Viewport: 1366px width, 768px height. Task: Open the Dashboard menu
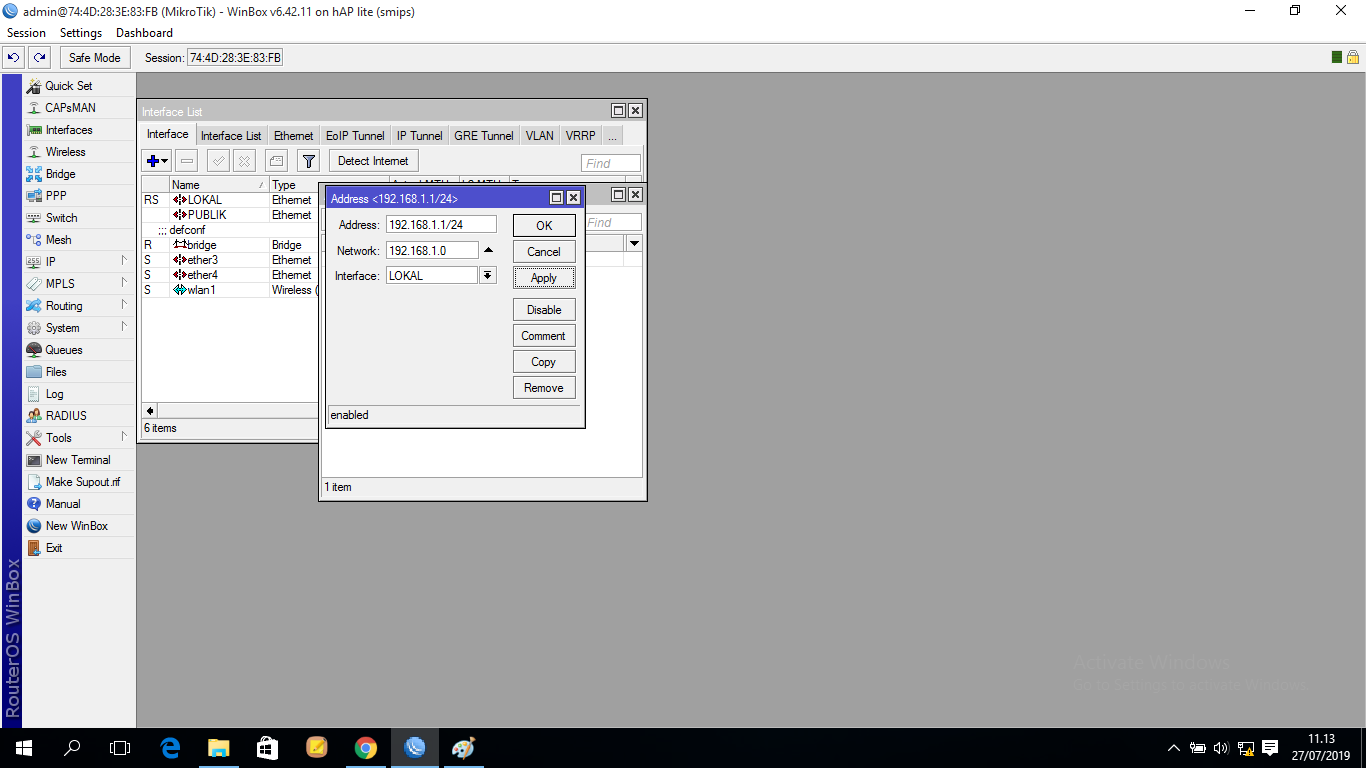point(144,33)
